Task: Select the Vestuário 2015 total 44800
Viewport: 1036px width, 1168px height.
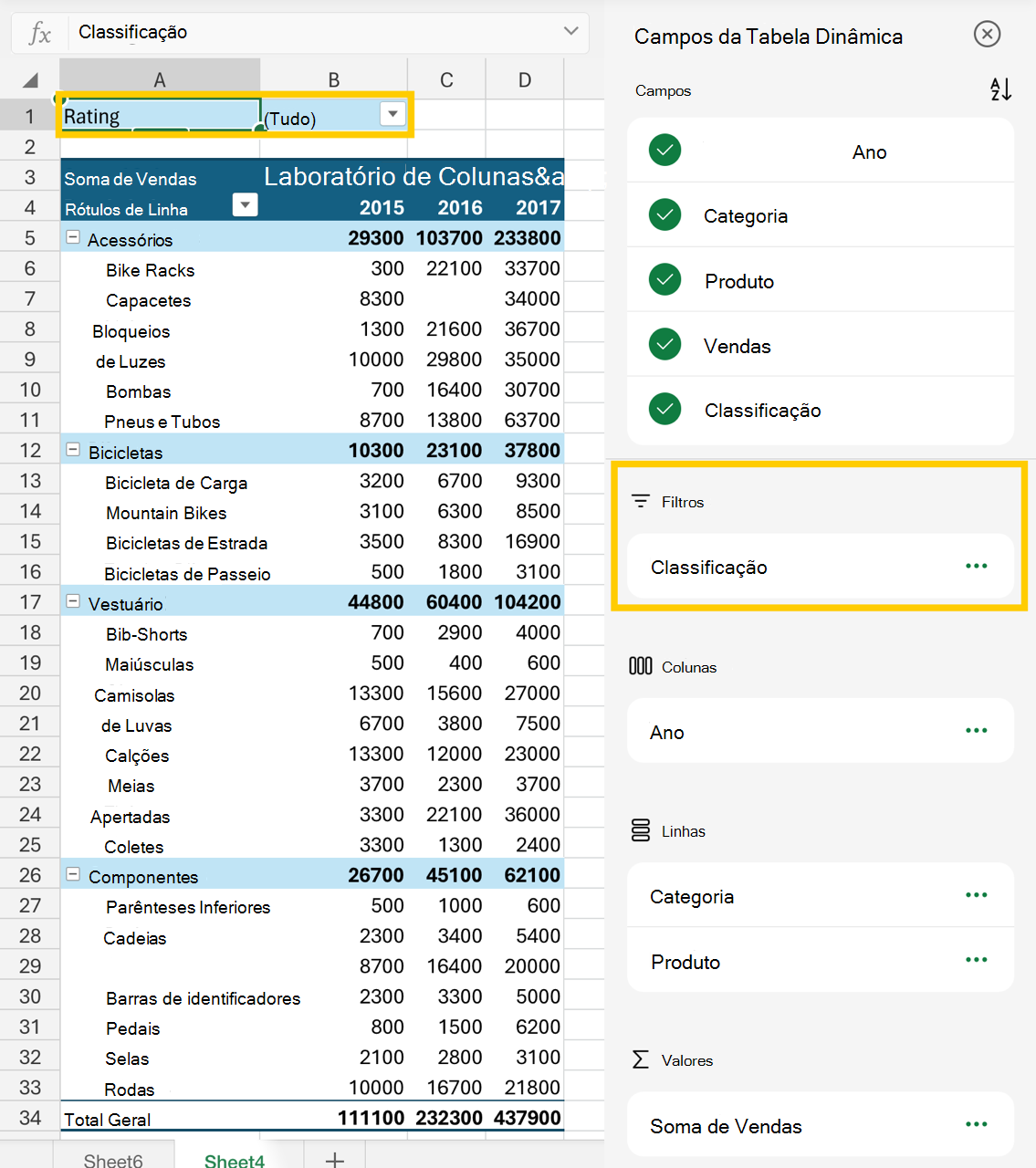Action: click(376, 602)
